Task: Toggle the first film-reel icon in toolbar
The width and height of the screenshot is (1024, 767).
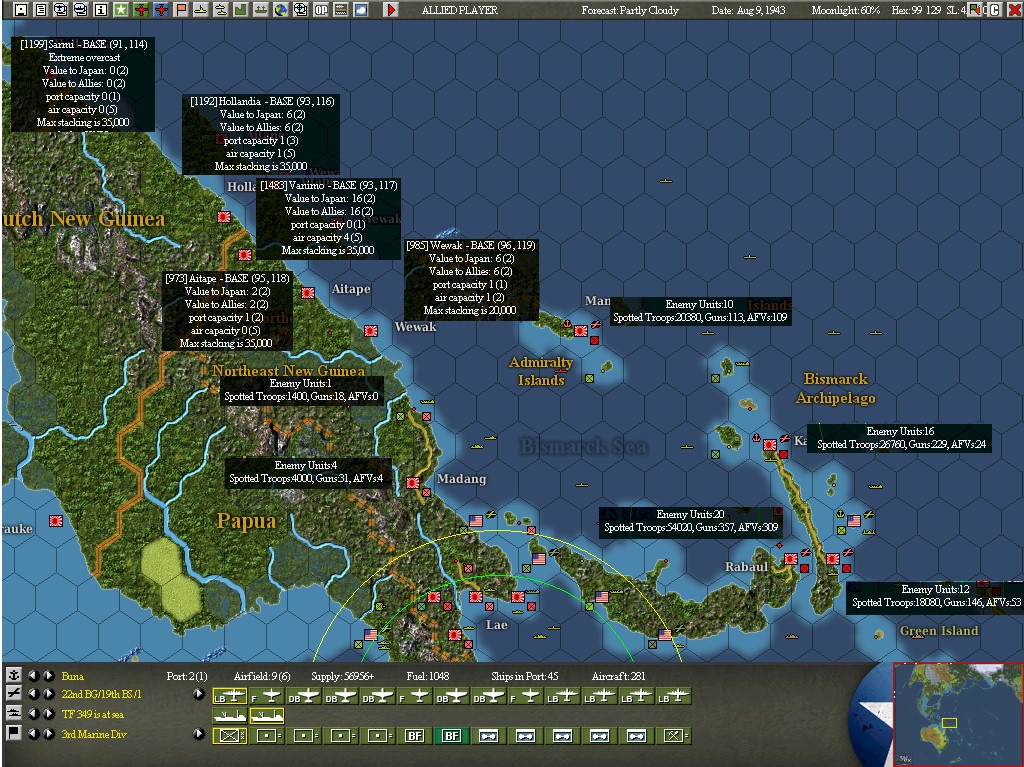Action: coord(61,10)
